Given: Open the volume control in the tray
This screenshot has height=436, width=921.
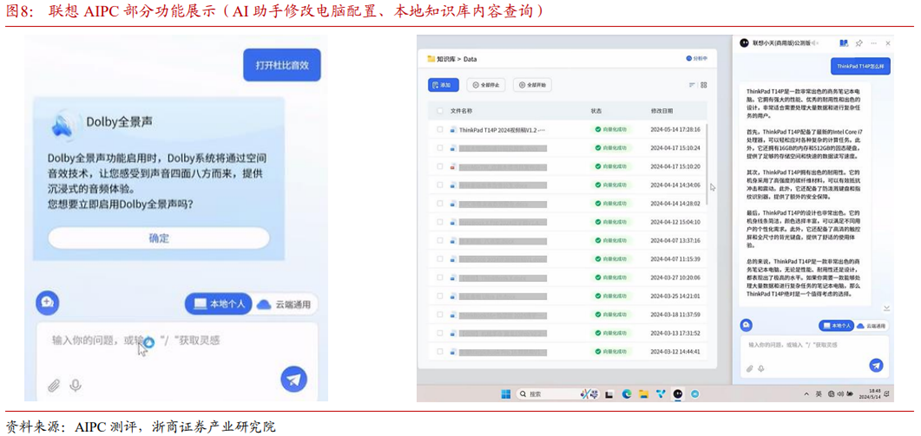Looking at the screenshot, I should click(841, 394).
